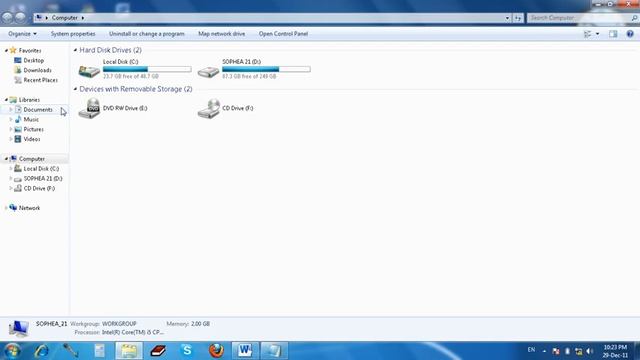Screen dimensions: 640x360
Task: Click the SOPHEA_21 computer details icon
Action: pos(18,329)
